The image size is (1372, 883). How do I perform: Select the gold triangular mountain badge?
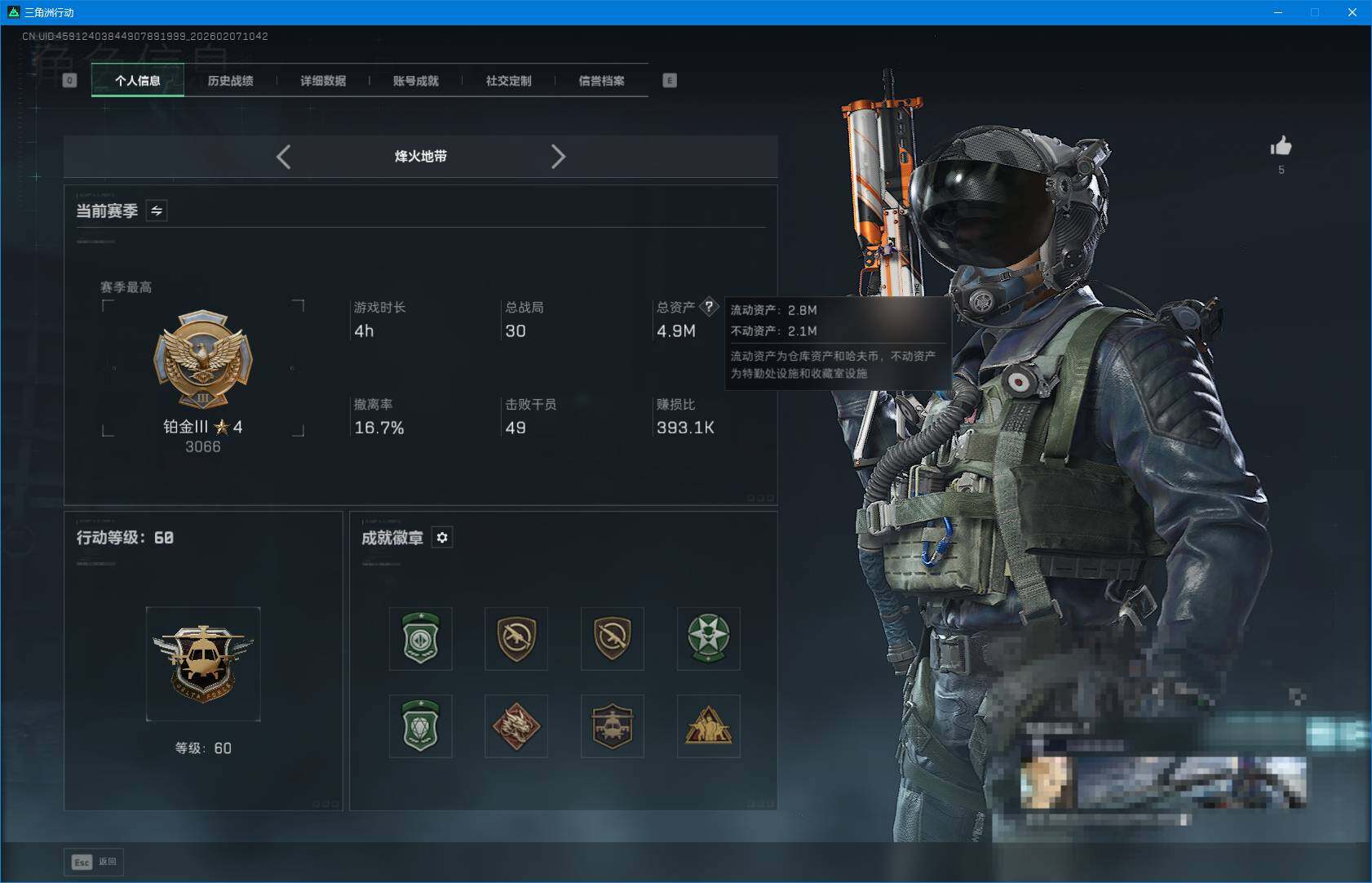click(708, 725)
